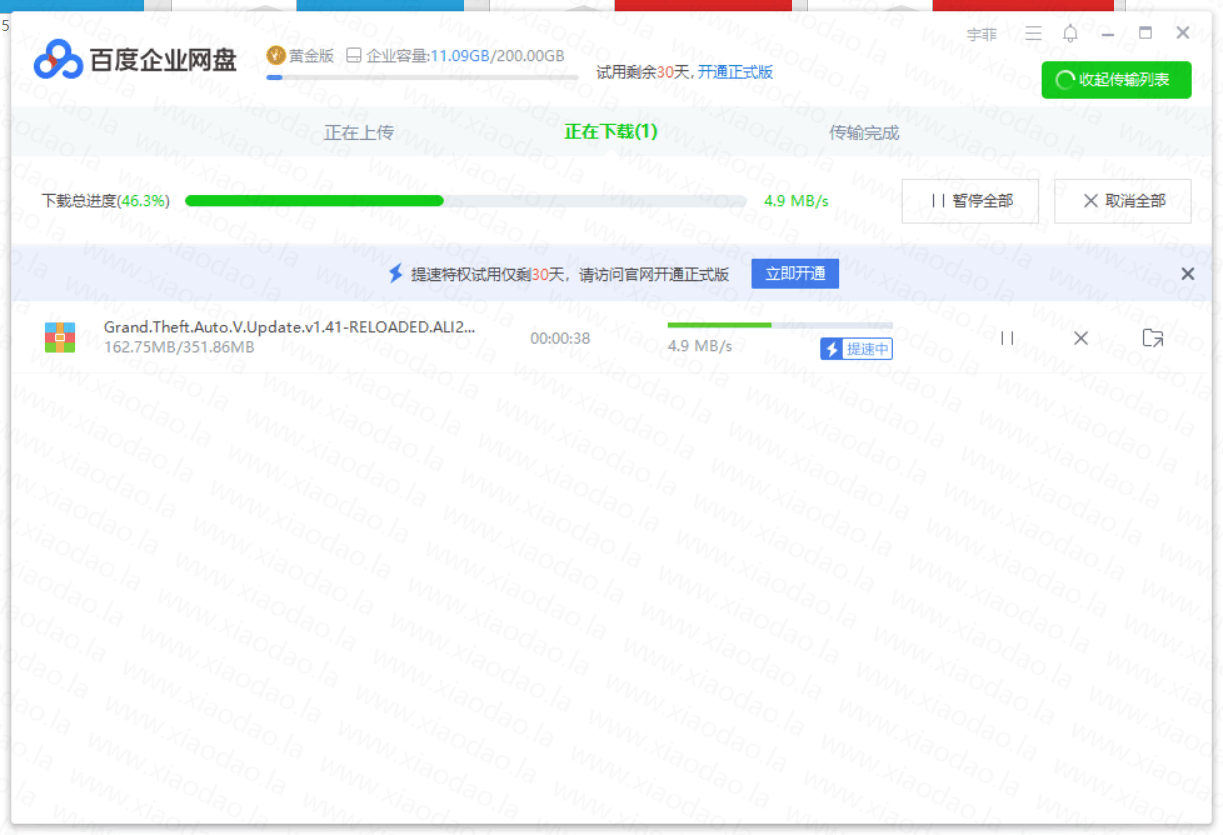The width and height of the screenshot is (1223, 835).
Task: Click the 下载总进度(46.3%) label
Action: point(106,201)
